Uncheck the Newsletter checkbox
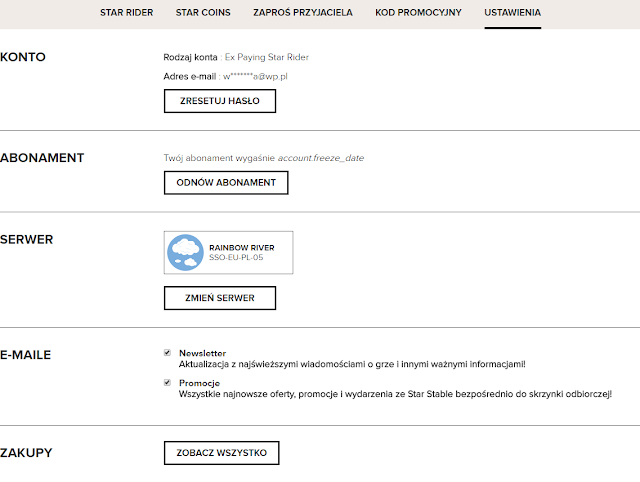The height and width of the screenshot is (482, 640). click(167, 353)
